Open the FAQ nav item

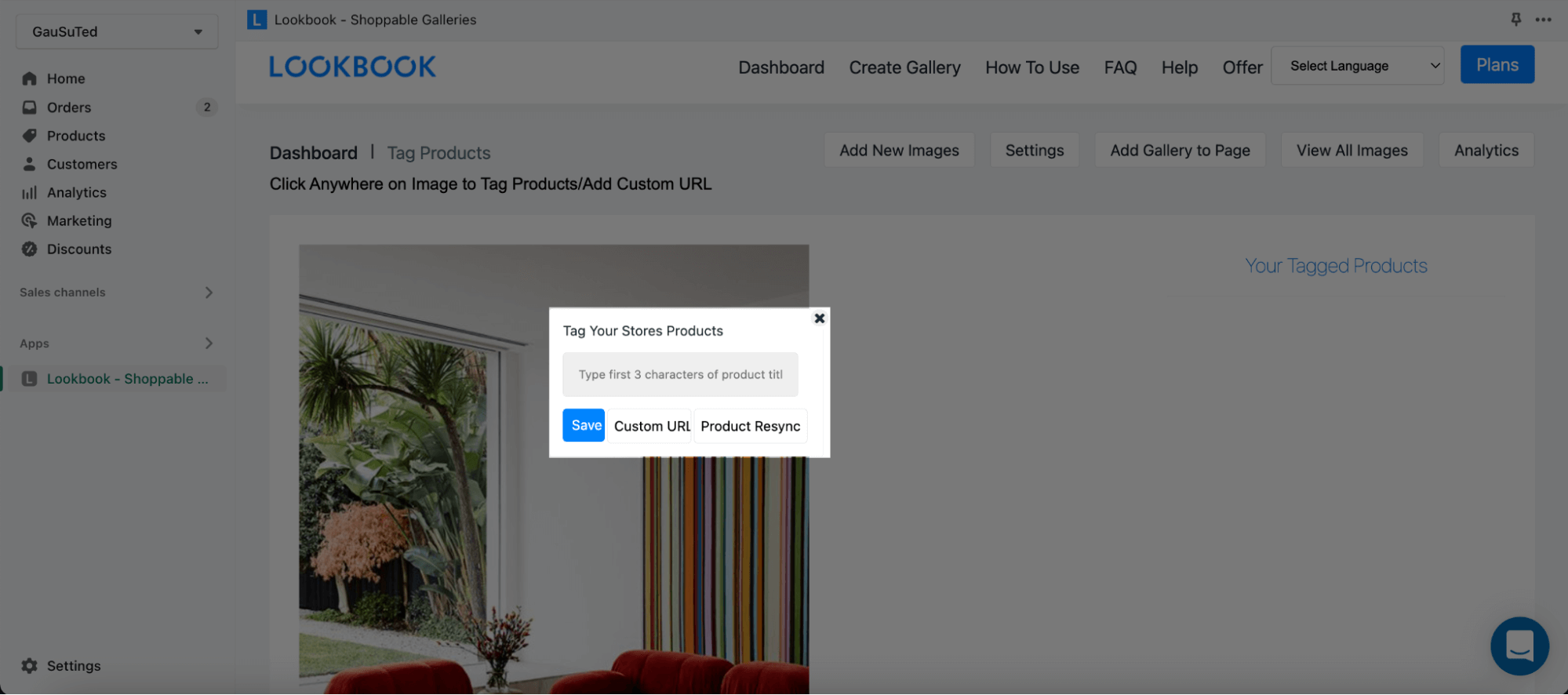coord(1120,67)
